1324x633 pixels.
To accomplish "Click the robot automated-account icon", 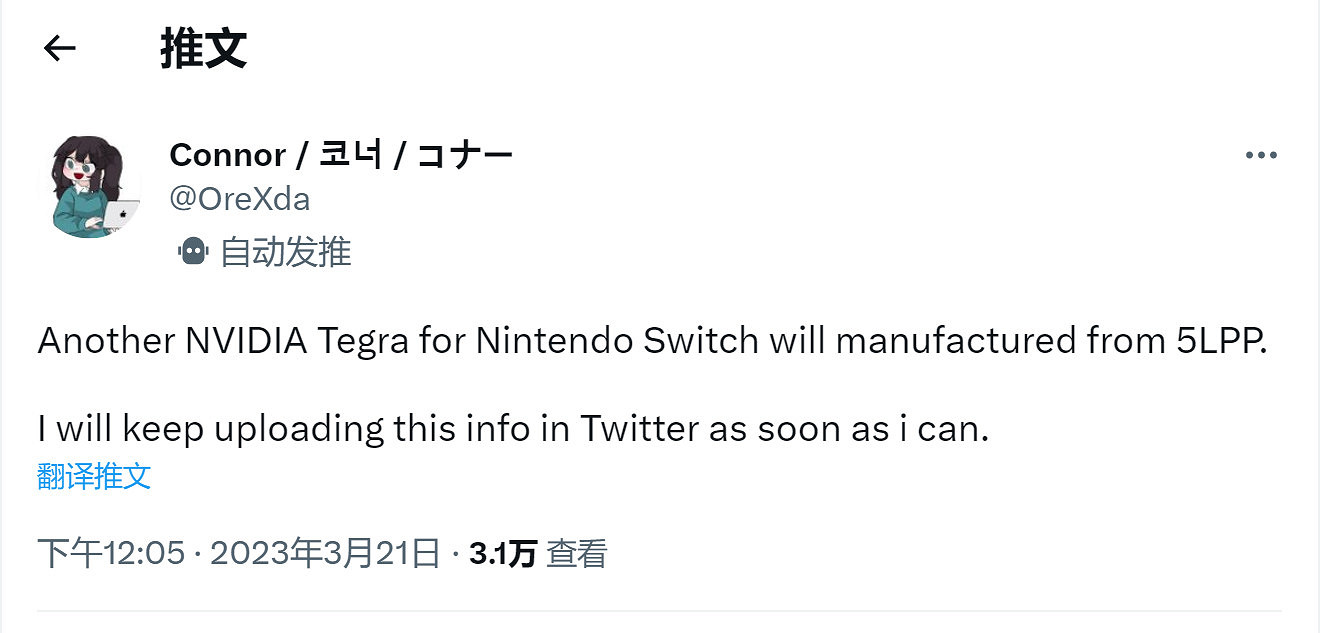I will pyautogui.click(x=192, y=251).
